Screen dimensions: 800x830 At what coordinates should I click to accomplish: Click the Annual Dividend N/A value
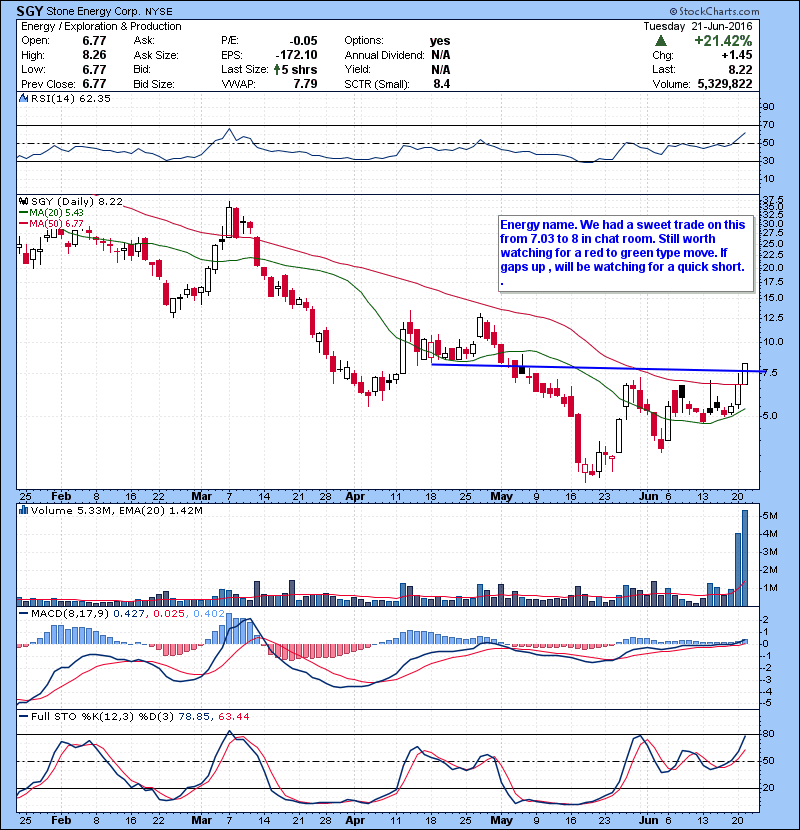[x=441, y=55]
